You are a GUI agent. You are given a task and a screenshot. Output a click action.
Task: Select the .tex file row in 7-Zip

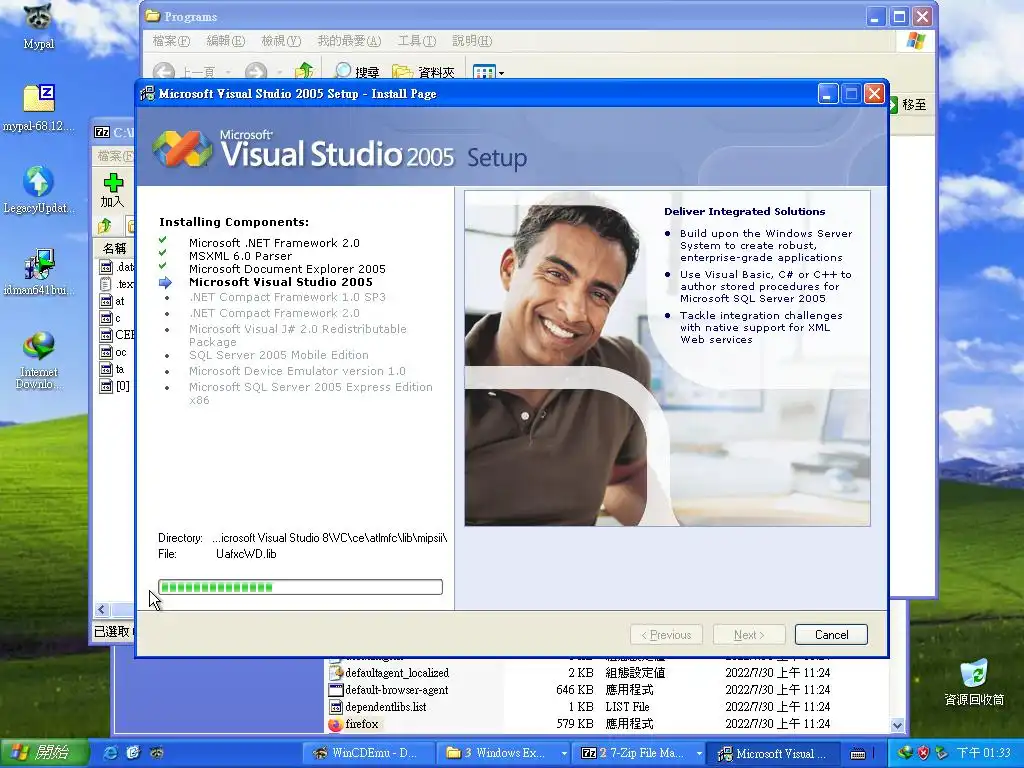116,284
